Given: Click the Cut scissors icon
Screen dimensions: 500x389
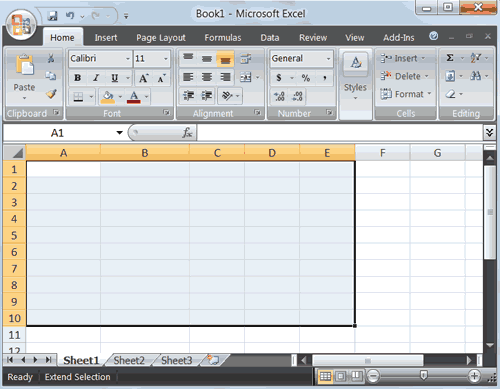Looking at the screenshot, I should coord(51,58).
